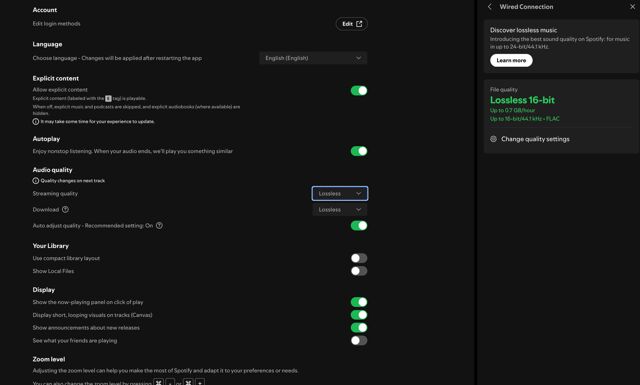Go back from Wired Connection panel
640x385 pixels.
[x=489, y=7]
